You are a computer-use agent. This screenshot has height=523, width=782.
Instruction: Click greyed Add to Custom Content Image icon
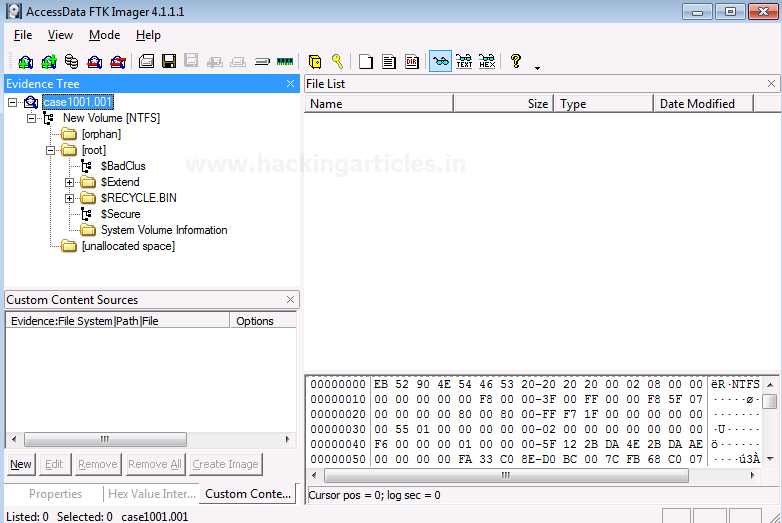click(x=215, y=62)
